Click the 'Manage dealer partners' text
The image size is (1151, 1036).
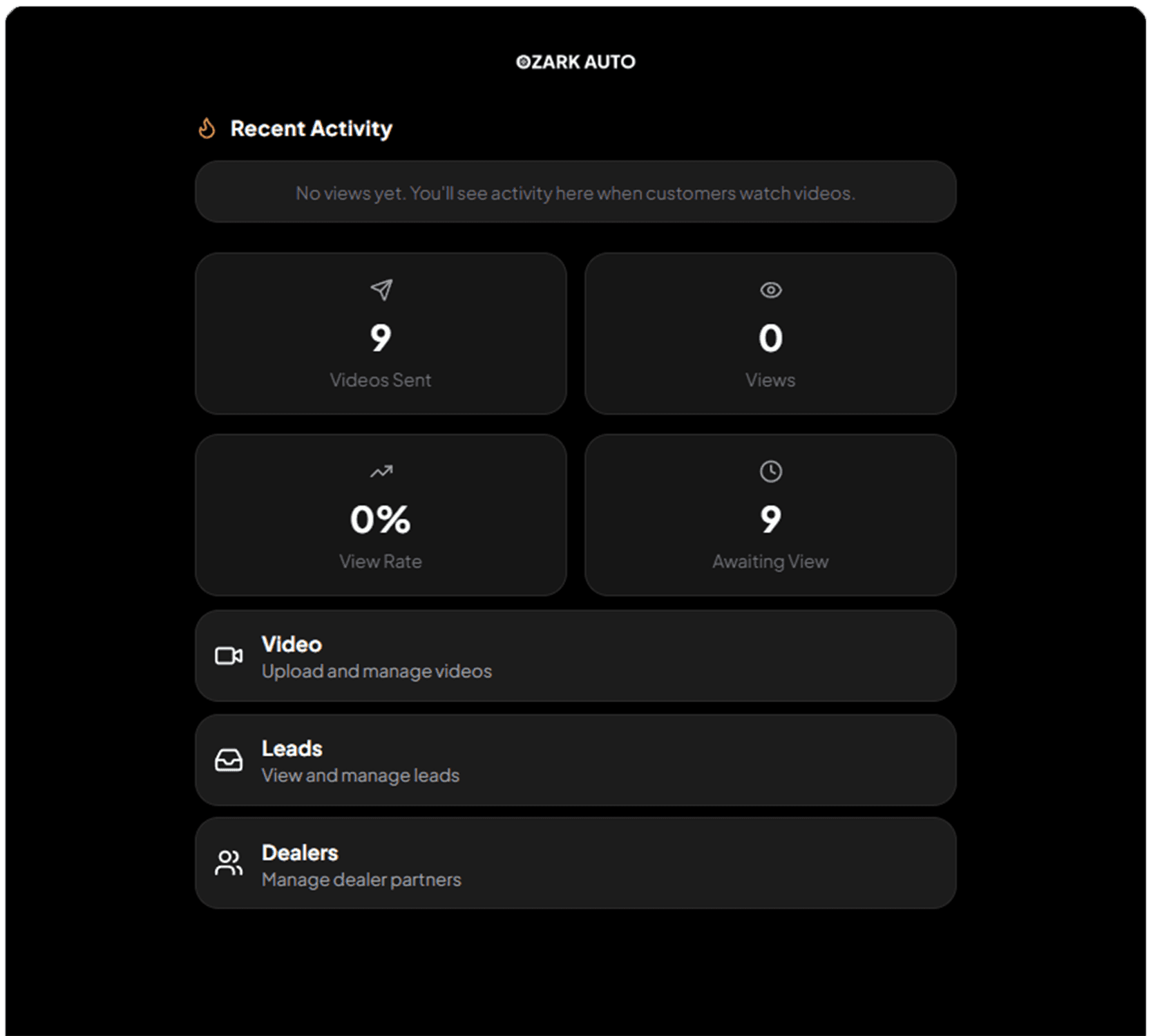pos(361,880)
